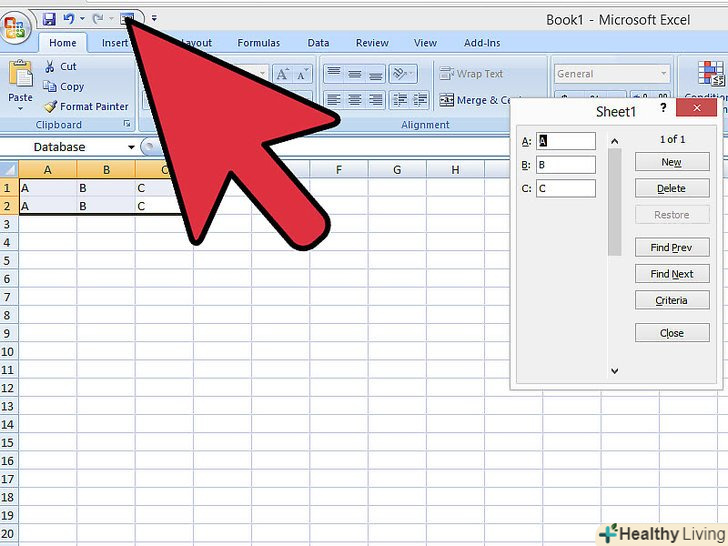Image resolution: width=728 pixels, height=546 pixels.
Task: Click the Find Next button
Action: pyautogui.click(x=672, y=273)
